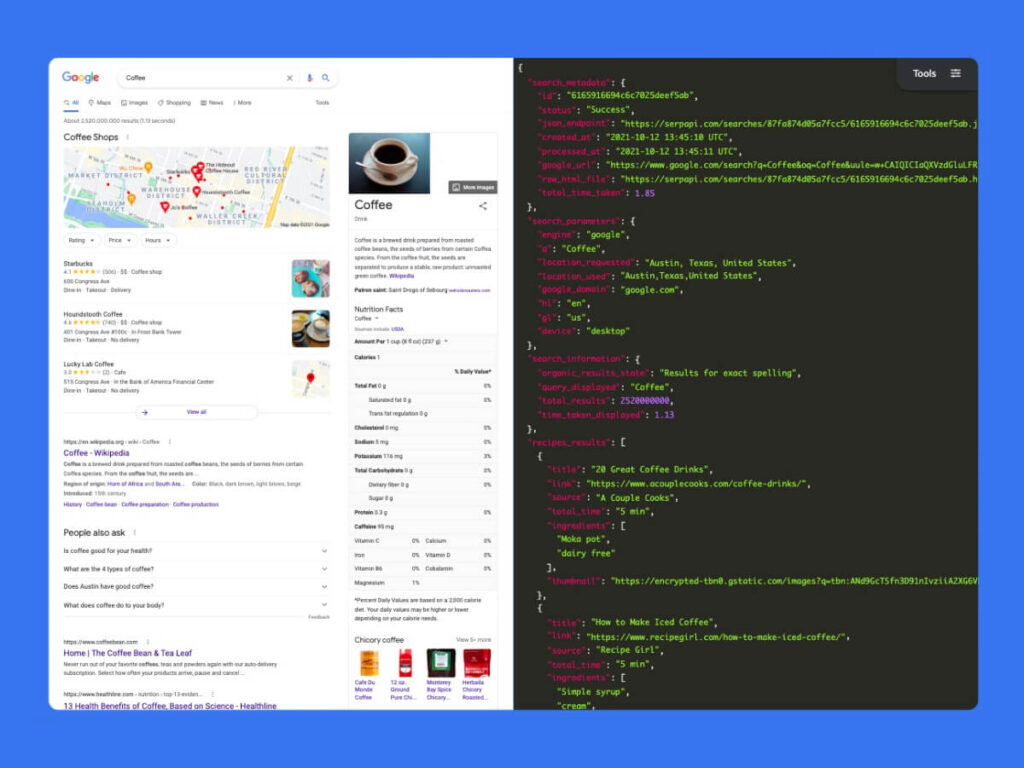Click the View all button below coffee shop listings
Screen dimensions: 1024x768
(195, 411)
